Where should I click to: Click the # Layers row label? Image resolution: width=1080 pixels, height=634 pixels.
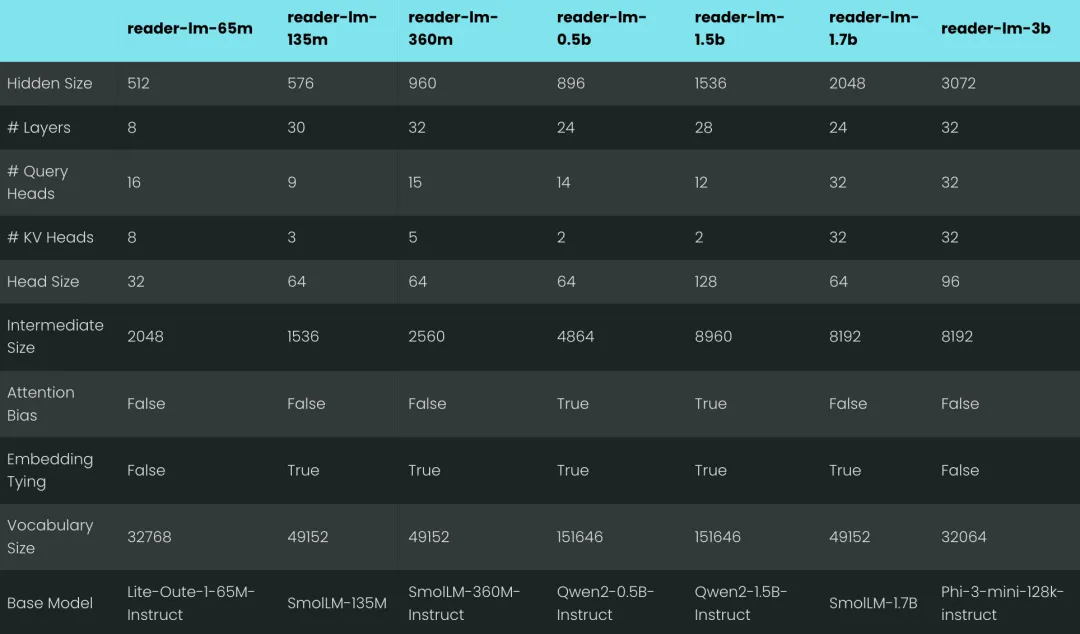(39, 127)
